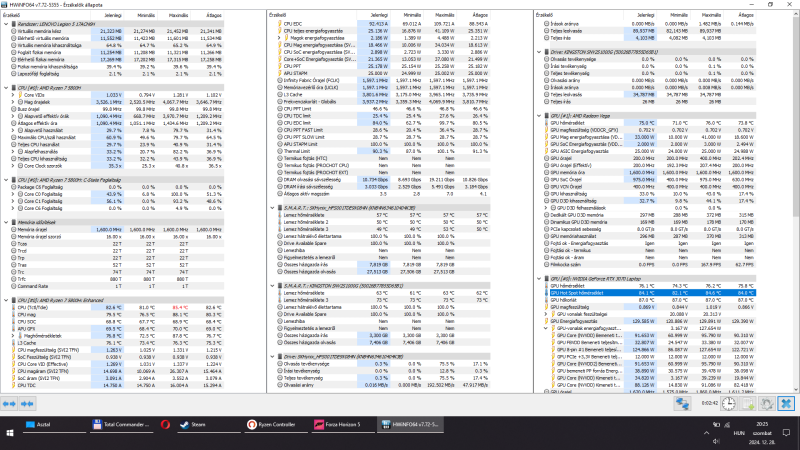Select the CPU EDC row

click(x=383, y=24)
